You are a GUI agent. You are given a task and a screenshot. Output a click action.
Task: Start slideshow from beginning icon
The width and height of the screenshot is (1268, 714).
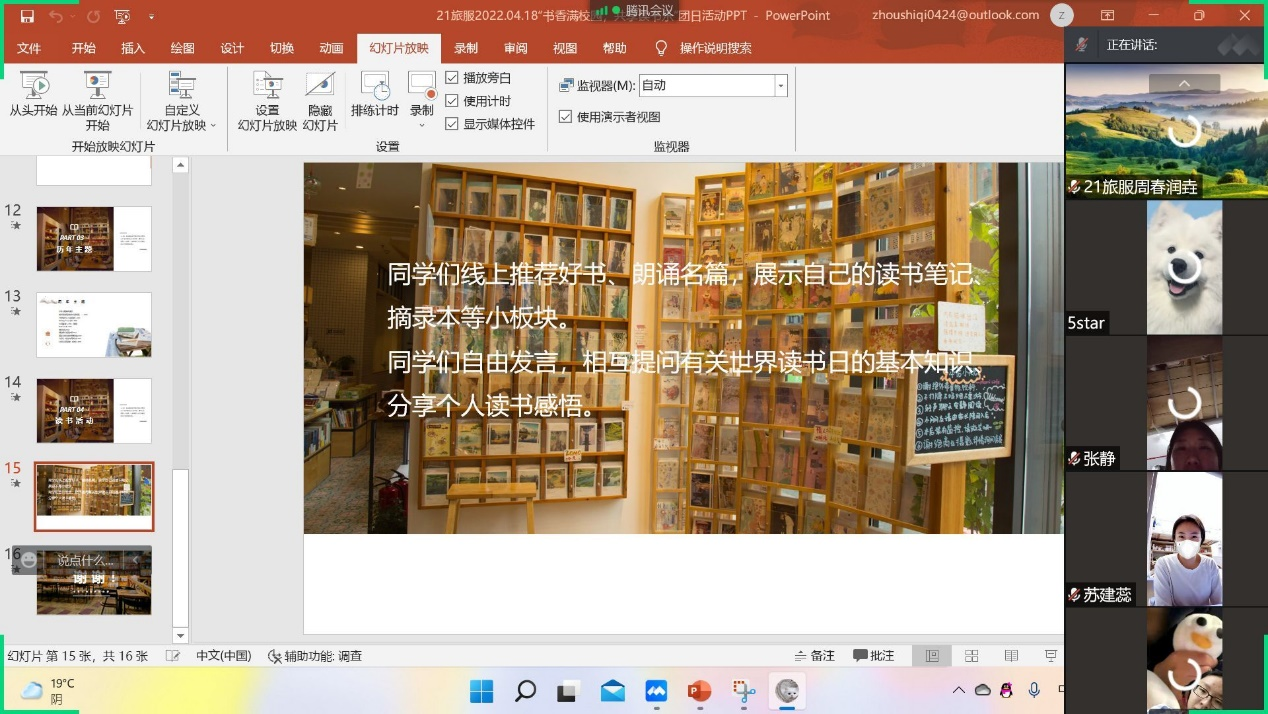(33, 87)
